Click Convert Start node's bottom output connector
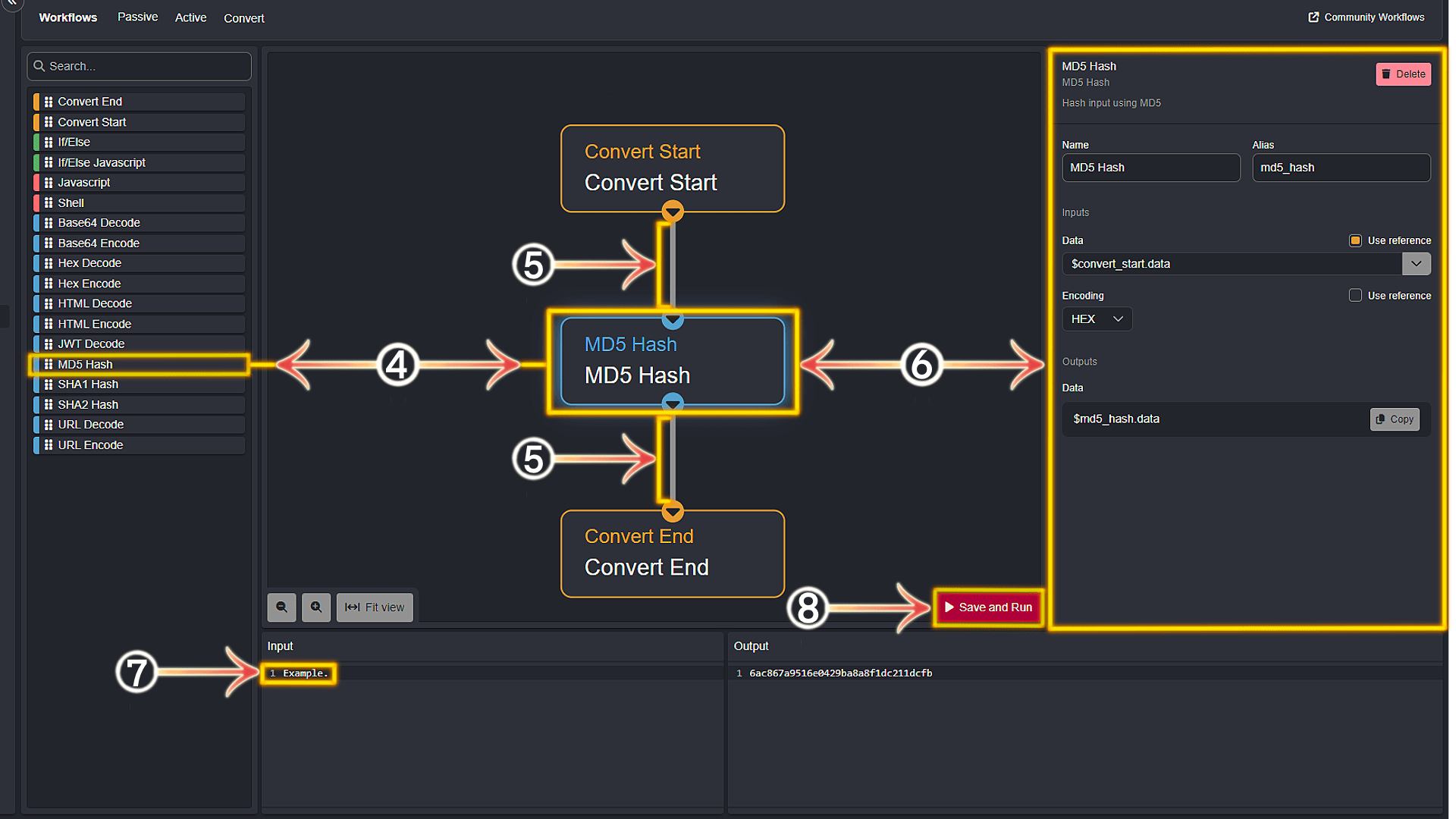1456x819 pixels. click(x=673, y=211)
